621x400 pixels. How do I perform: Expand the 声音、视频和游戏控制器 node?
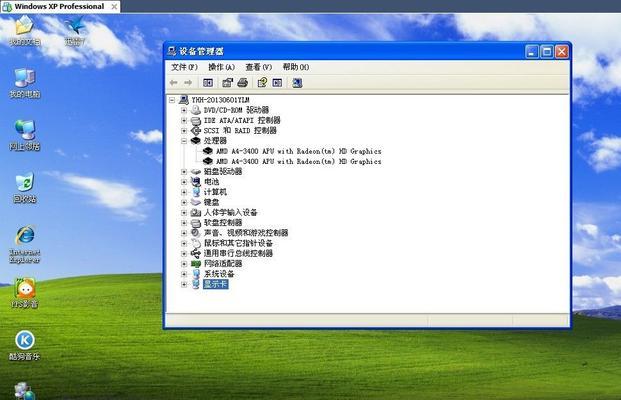click(184, 233)
